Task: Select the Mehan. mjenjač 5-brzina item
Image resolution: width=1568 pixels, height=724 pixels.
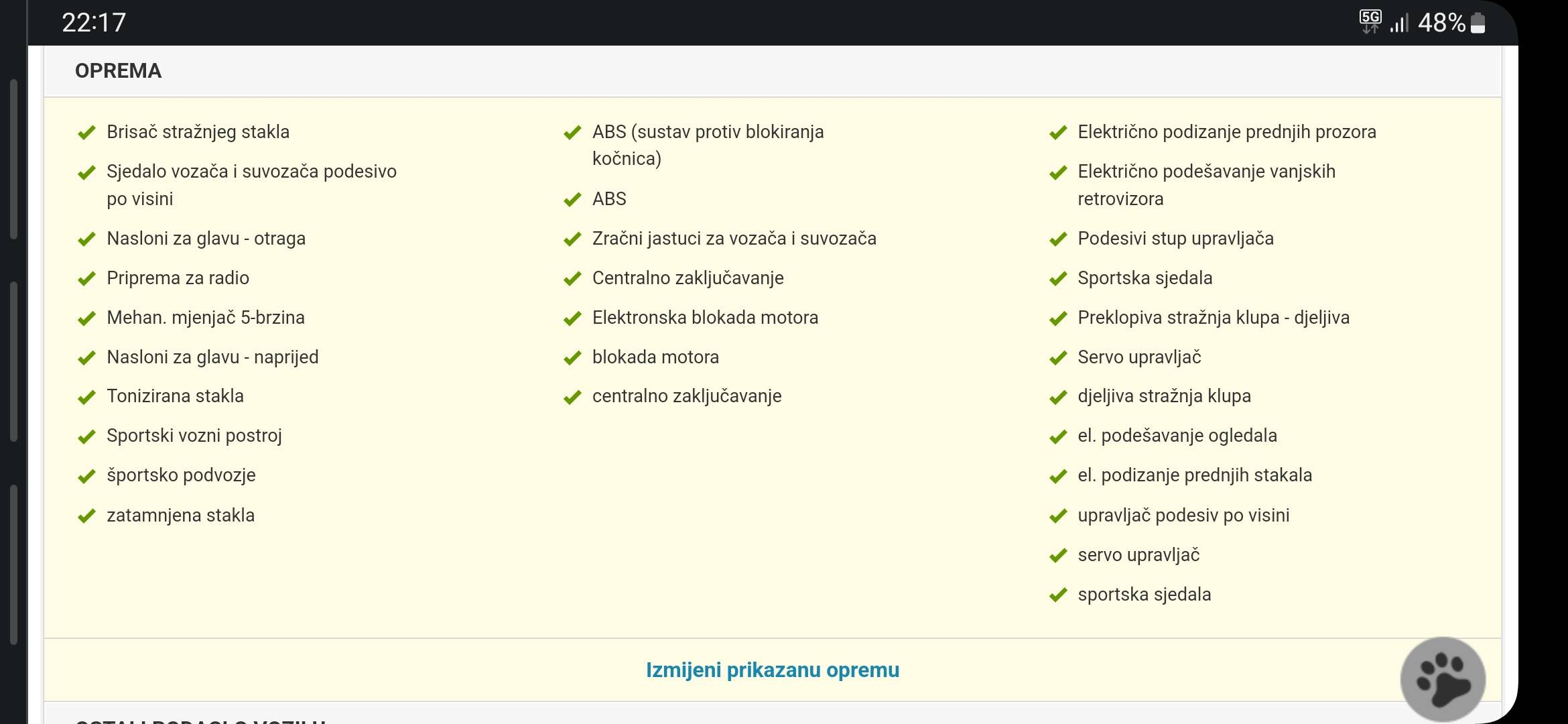Action: pyautogui.click(x=205, y=318)
